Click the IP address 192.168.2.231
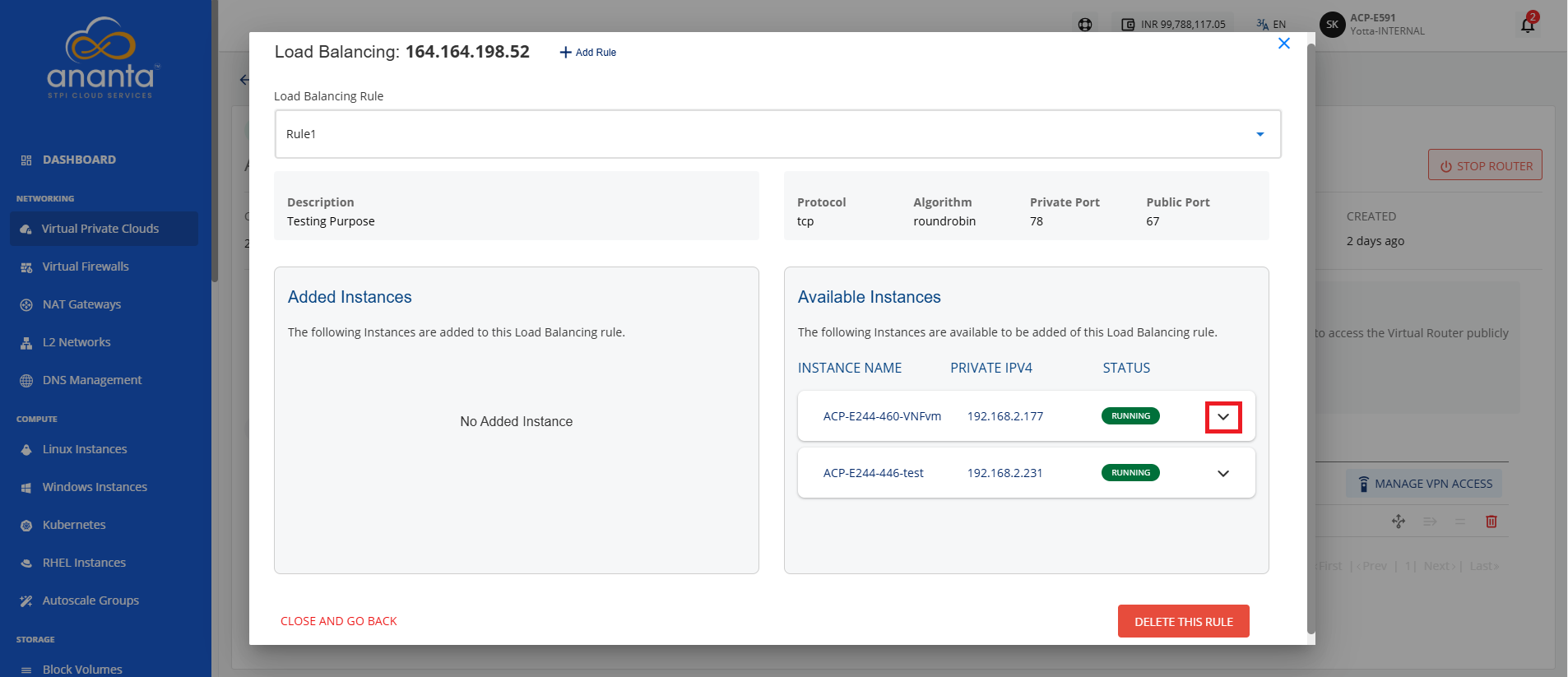 (x=1004, y=473)
